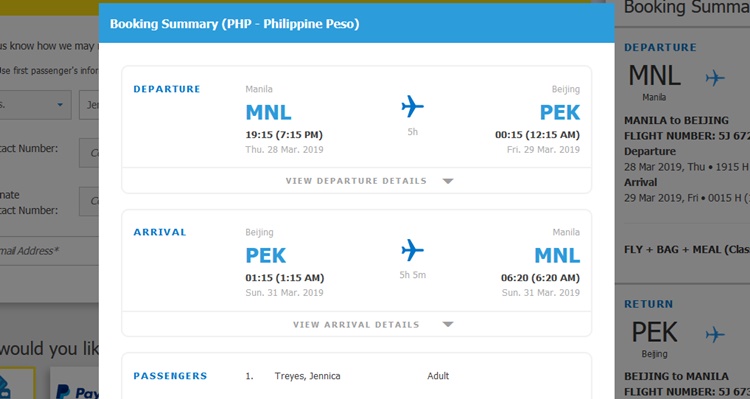This screenshot has height=399, width=750.
Task: Click the arrow next to View Arrival Details
Action: pyautogui.click(x=448, y=324)
